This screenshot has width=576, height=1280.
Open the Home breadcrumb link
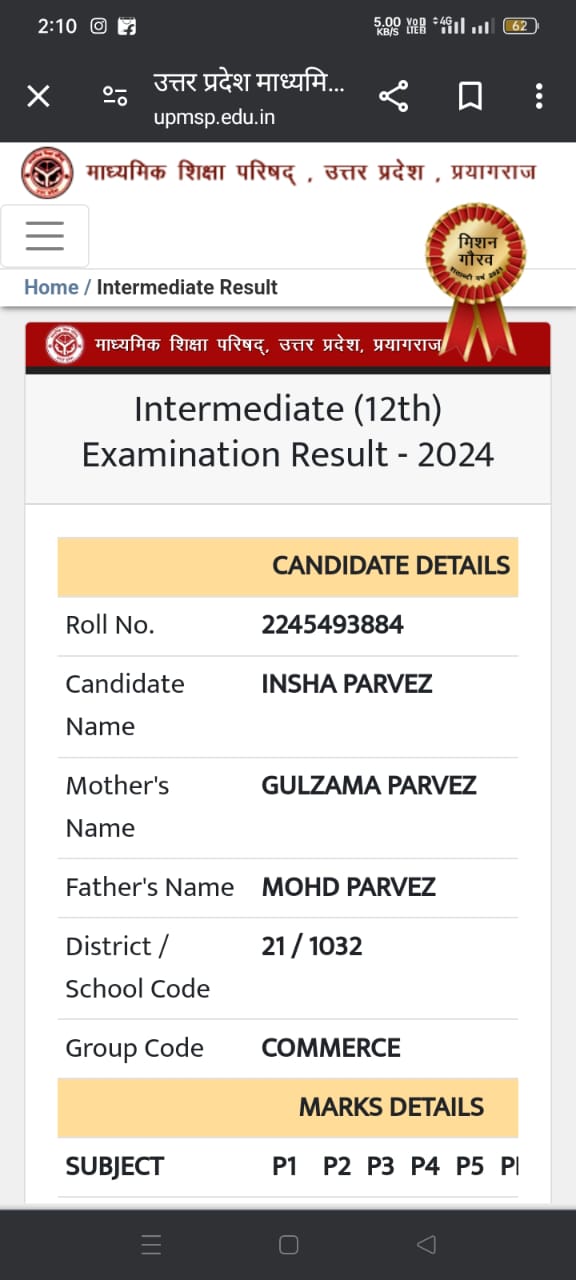tap(51, 287)
